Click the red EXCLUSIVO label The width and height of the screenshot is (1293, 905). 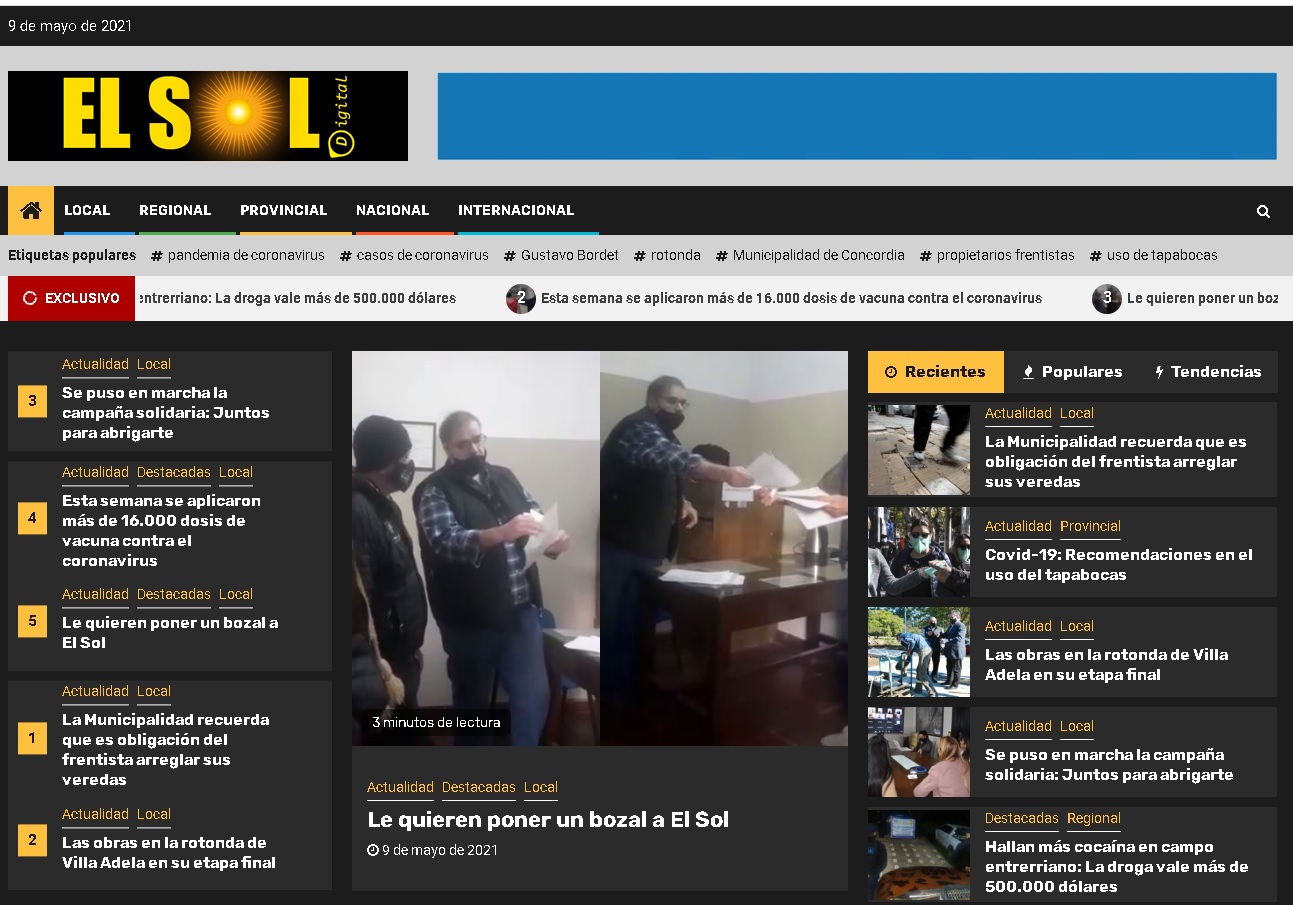tap(71, 298)
